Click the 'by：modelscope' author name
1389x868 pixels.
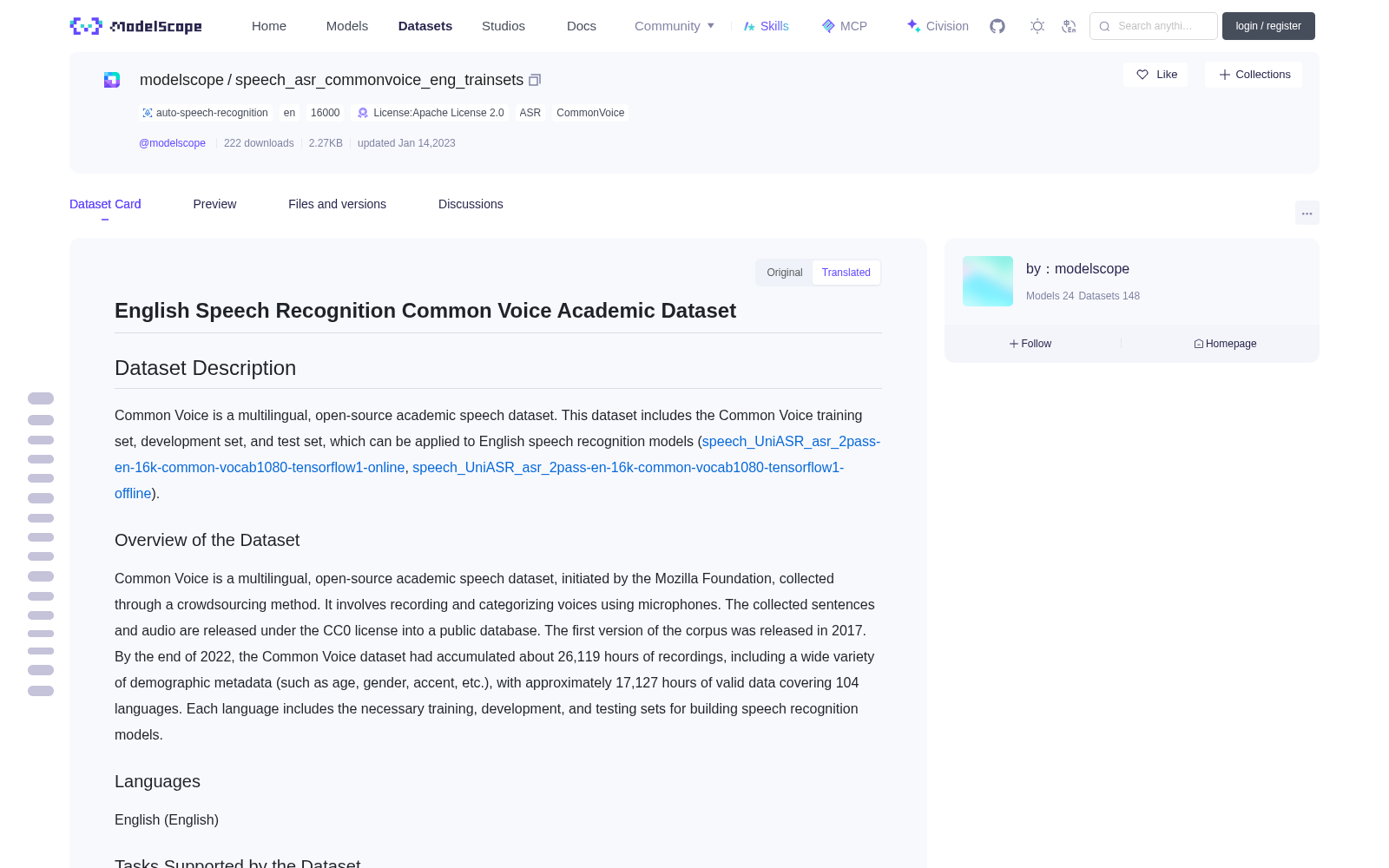[1077, 269]
